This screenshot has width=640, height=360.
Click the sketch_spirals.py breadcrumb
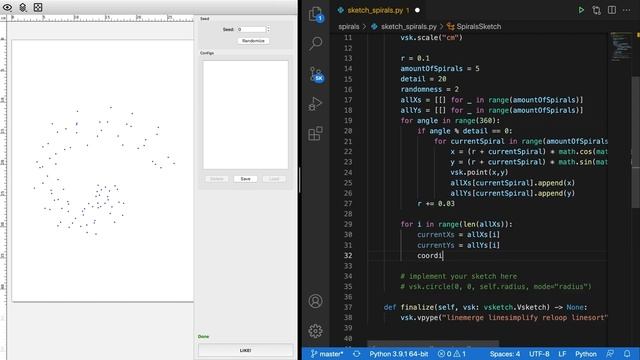click(x=409, y=27)
